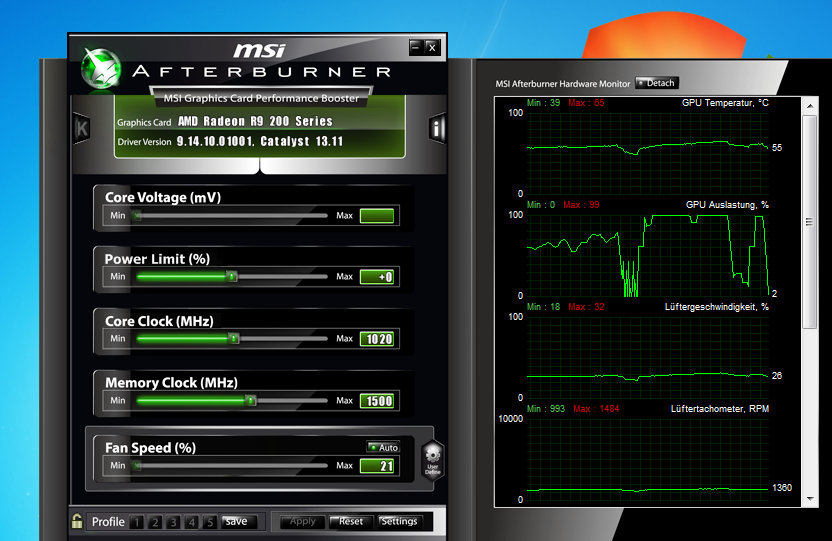Click the Memory Clock 1500 value field
Viewport: 832px width, 541px height.
377,401
